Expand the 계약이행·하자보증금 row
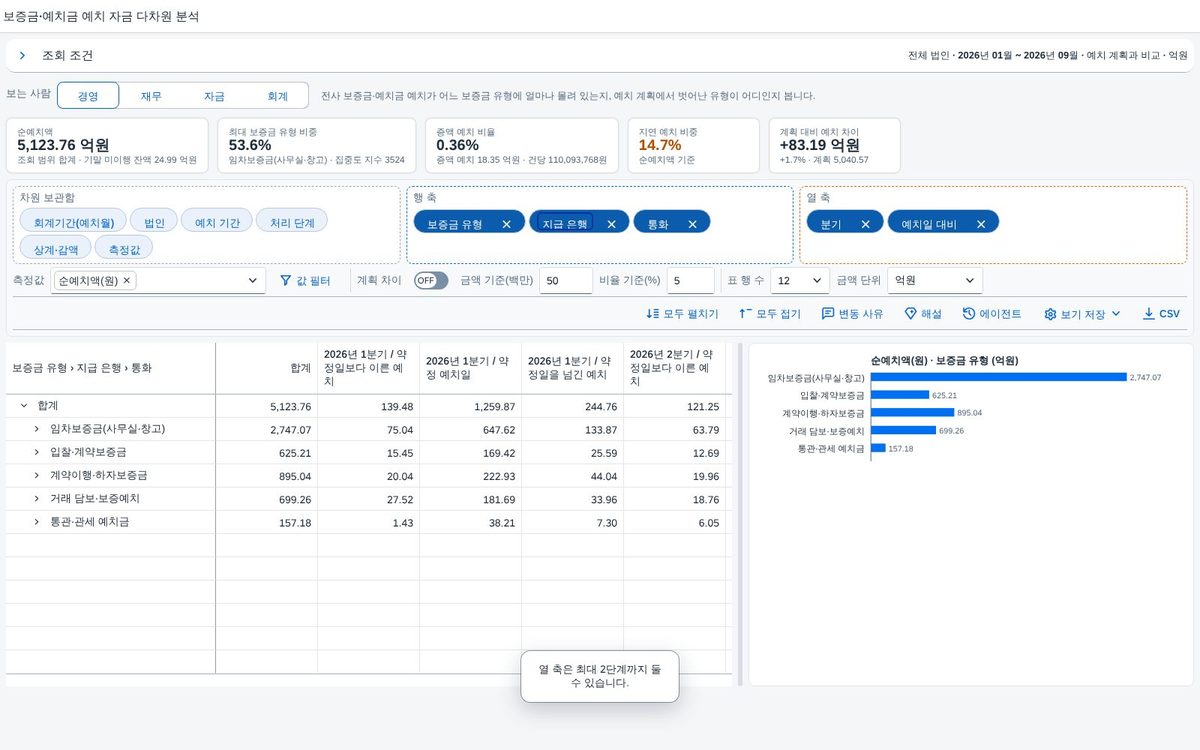Image resolution: width=1200 pixels, height=750 pixels. (x=37, y=475)
